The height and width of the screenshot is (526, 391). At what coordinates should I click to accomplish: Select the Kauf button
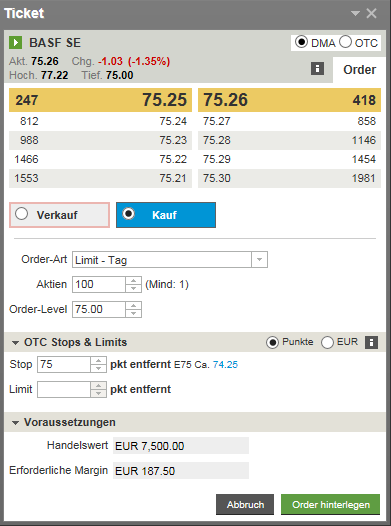tap(166, 215)
